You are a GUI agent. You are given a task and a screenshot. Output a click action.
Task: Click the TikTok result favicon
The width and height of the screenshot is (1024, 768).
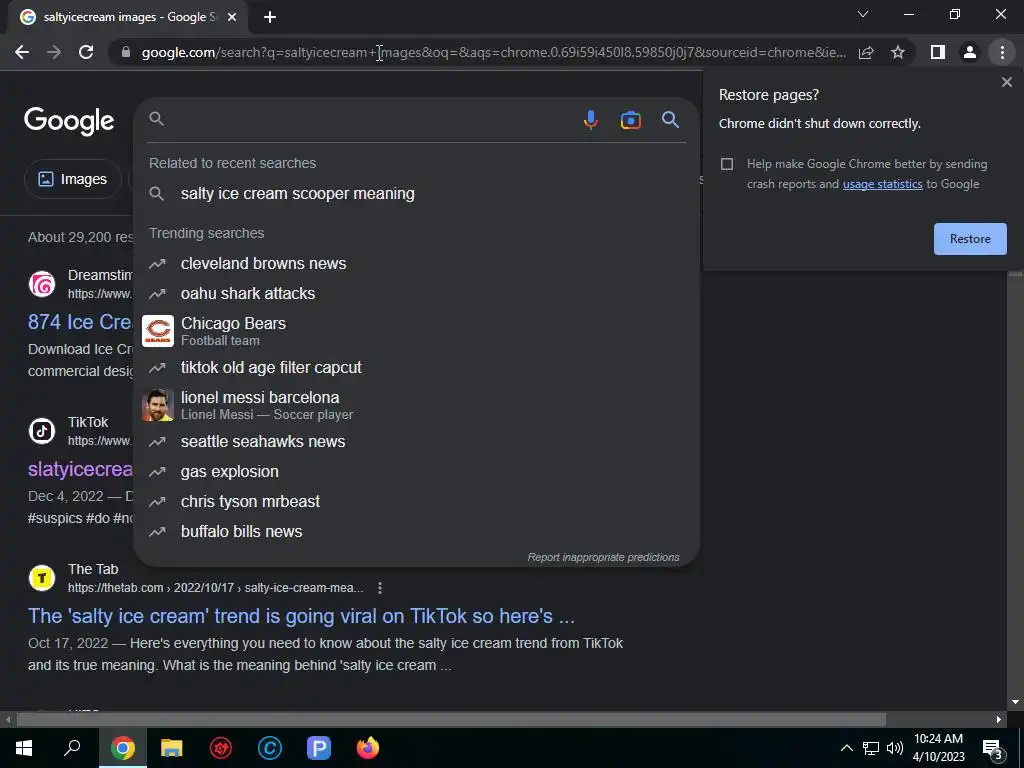tap(42, 431)
